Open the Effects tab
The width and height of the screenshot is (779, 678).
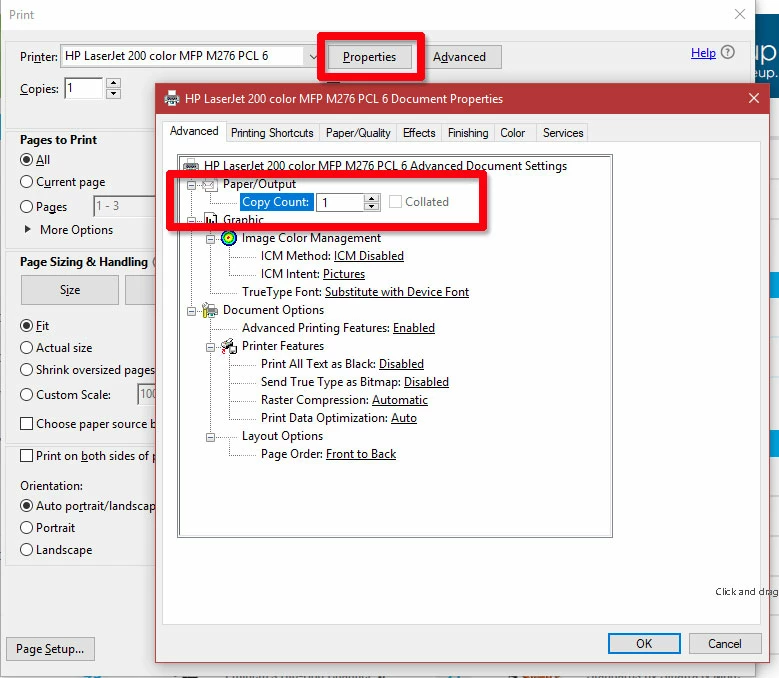[x=419, y=133]
